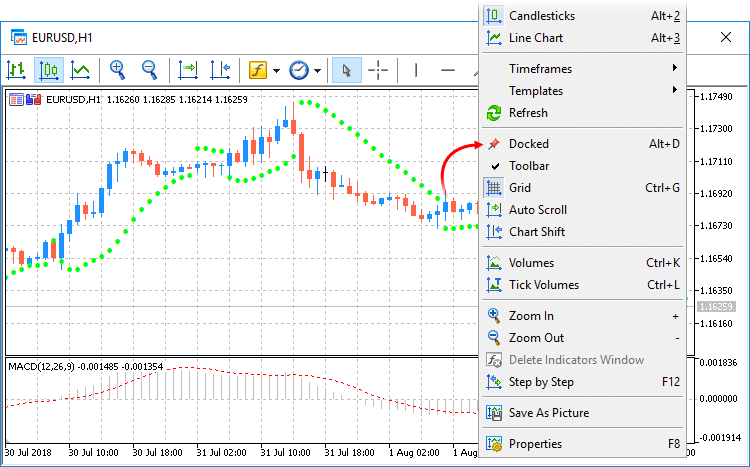The height and width of the screenshot is (467, 750).
Task: Click the 1.16920 price scale label
Action: [x=716, y=194]
